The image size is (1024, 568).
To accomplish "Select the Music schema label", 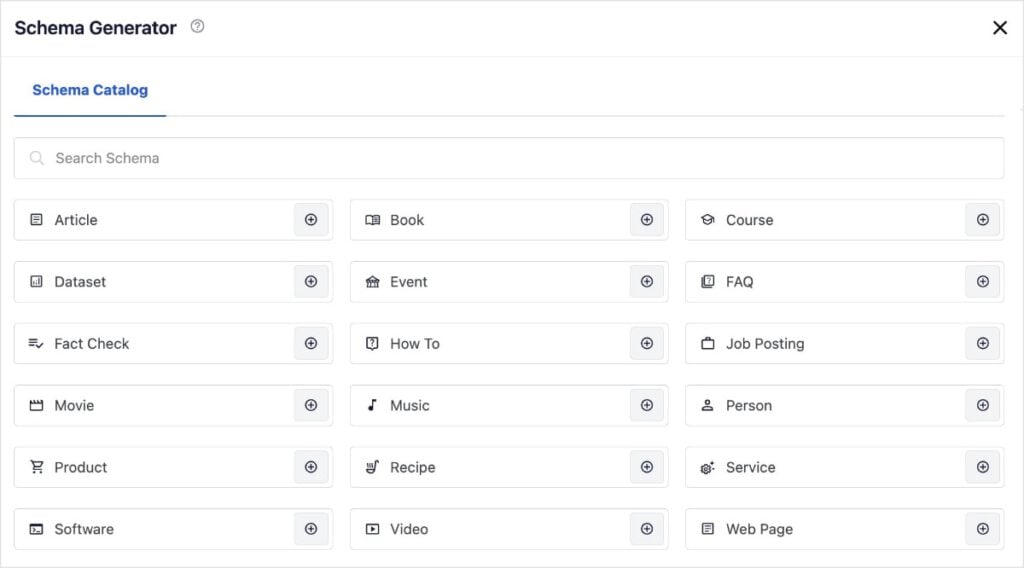I will [409, 405].
